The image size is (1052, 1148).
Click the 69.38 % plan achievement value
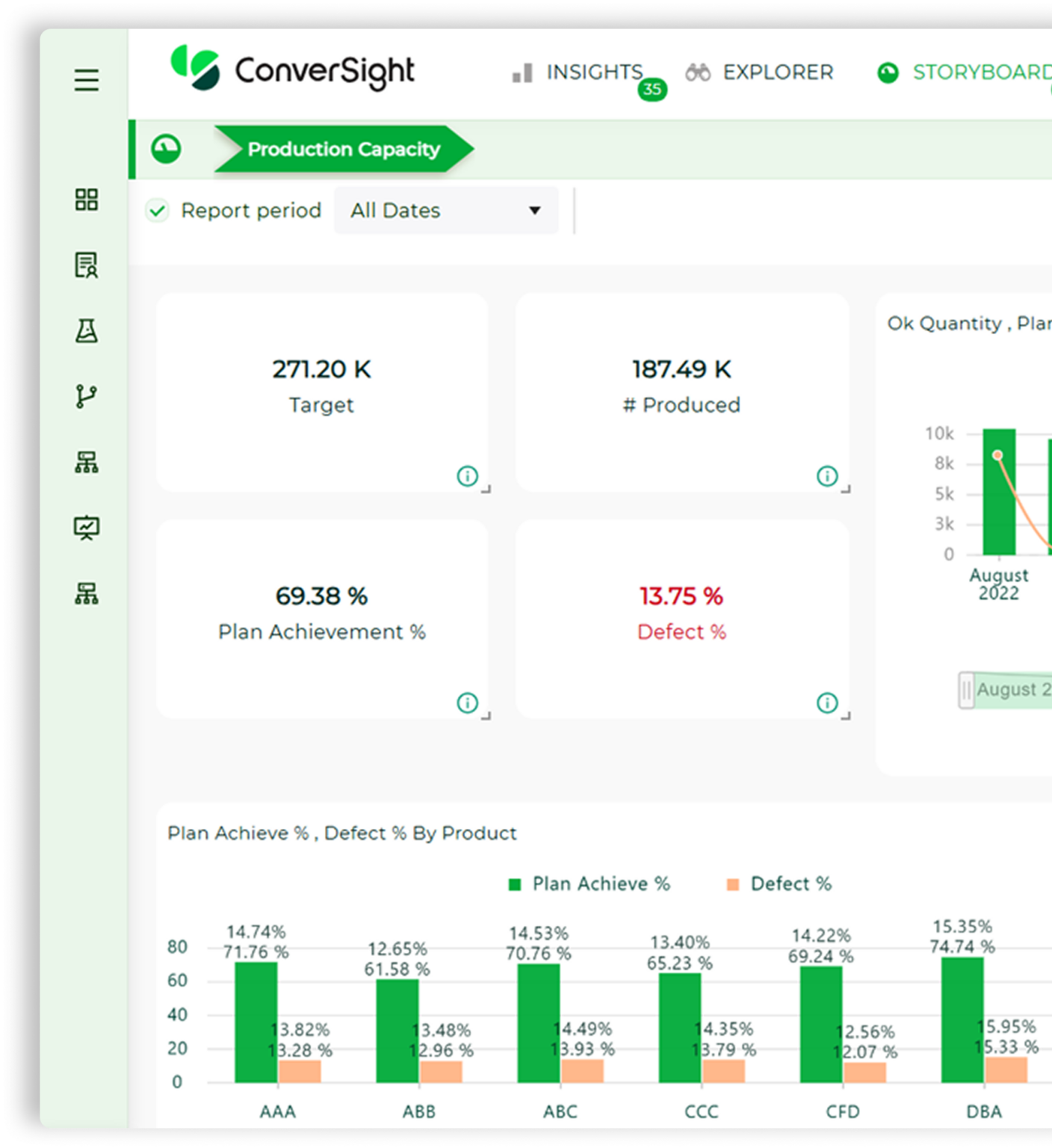tap(321, 596)
